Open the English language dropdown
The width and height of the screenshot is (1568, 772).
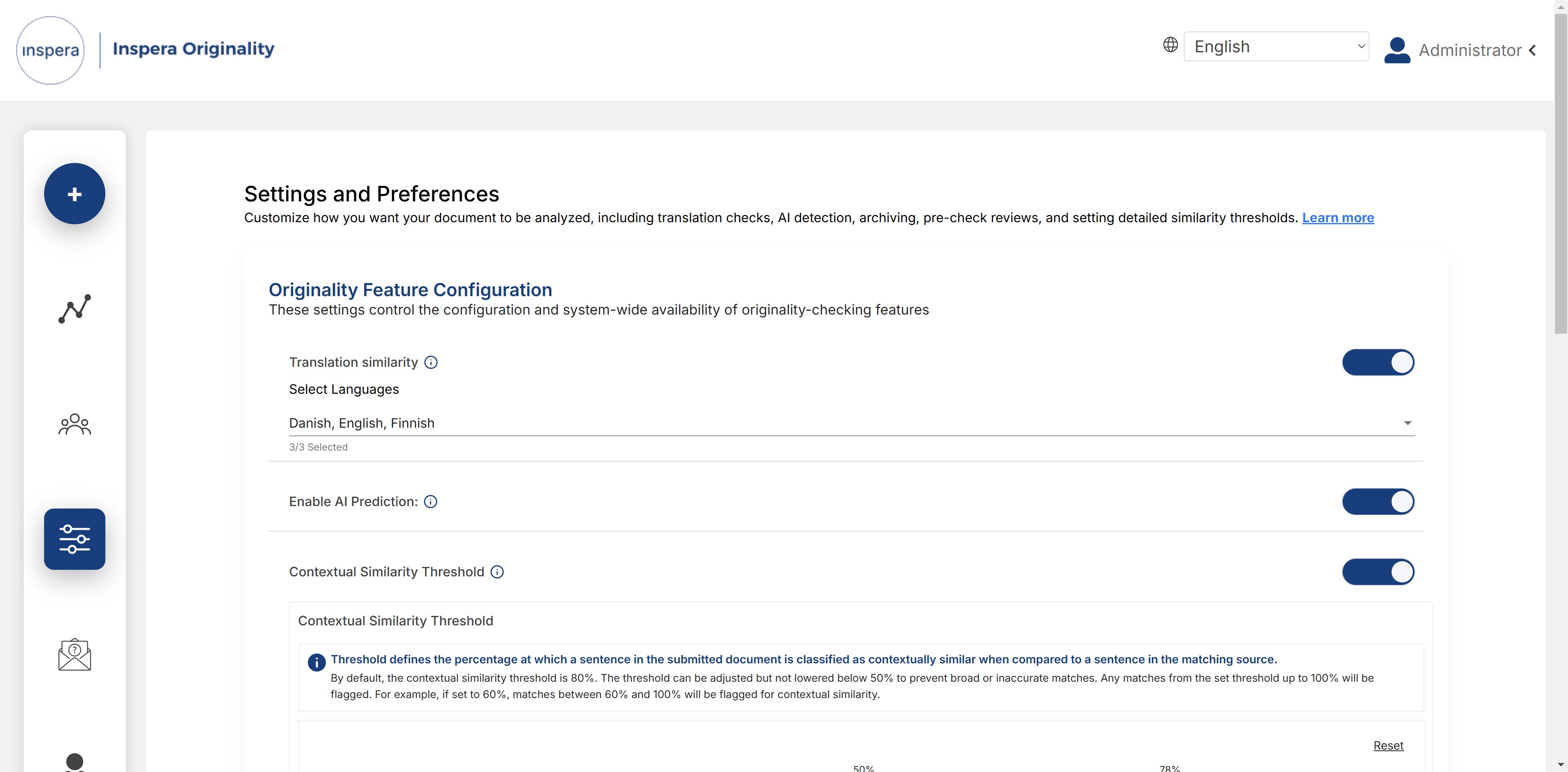(1276, 46)
